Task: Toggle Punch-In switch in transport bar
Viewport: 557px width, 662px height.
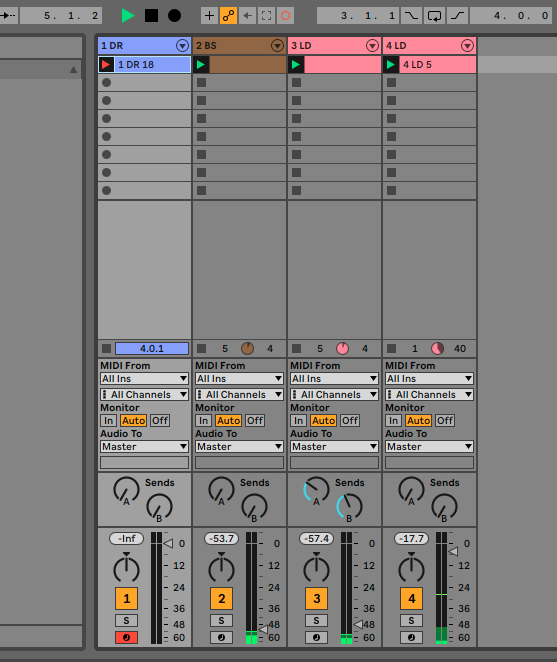Action: tap(411, 16)
